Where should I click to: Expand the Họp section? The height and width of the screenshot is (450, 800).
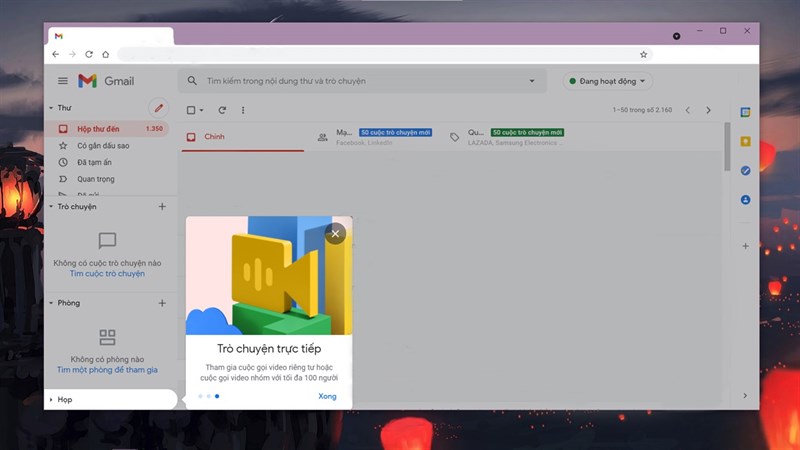[51, 399]
